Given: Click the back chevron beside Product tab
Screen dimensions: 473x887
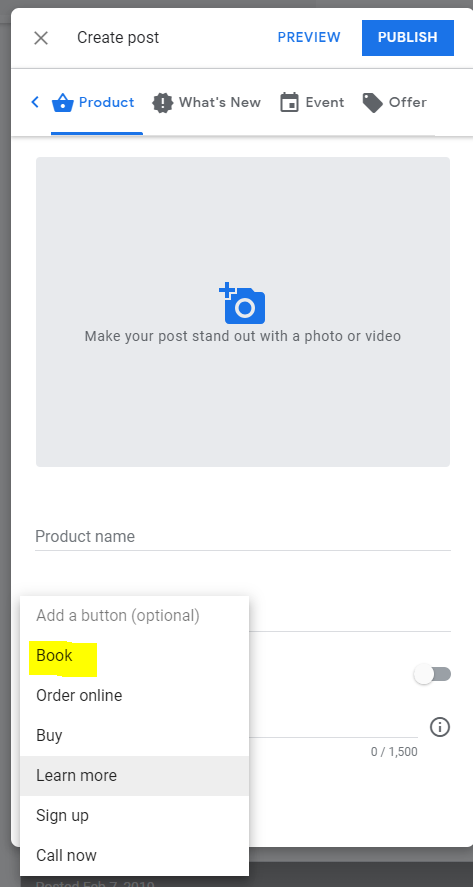Looking at the screenshot, I should [35, 102].
